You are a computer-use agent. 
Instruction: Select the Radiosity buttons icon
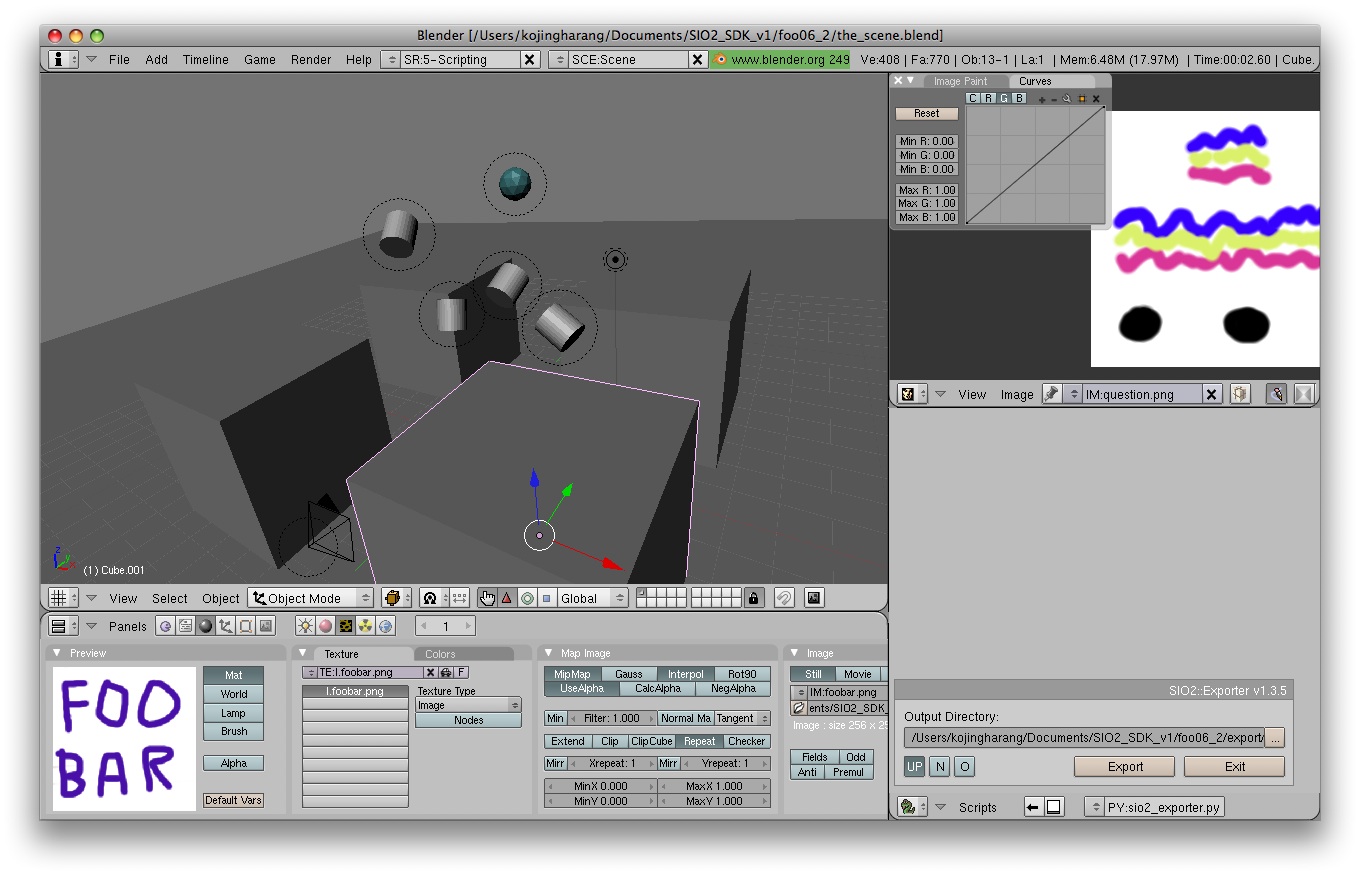click(x=365, y=626)
